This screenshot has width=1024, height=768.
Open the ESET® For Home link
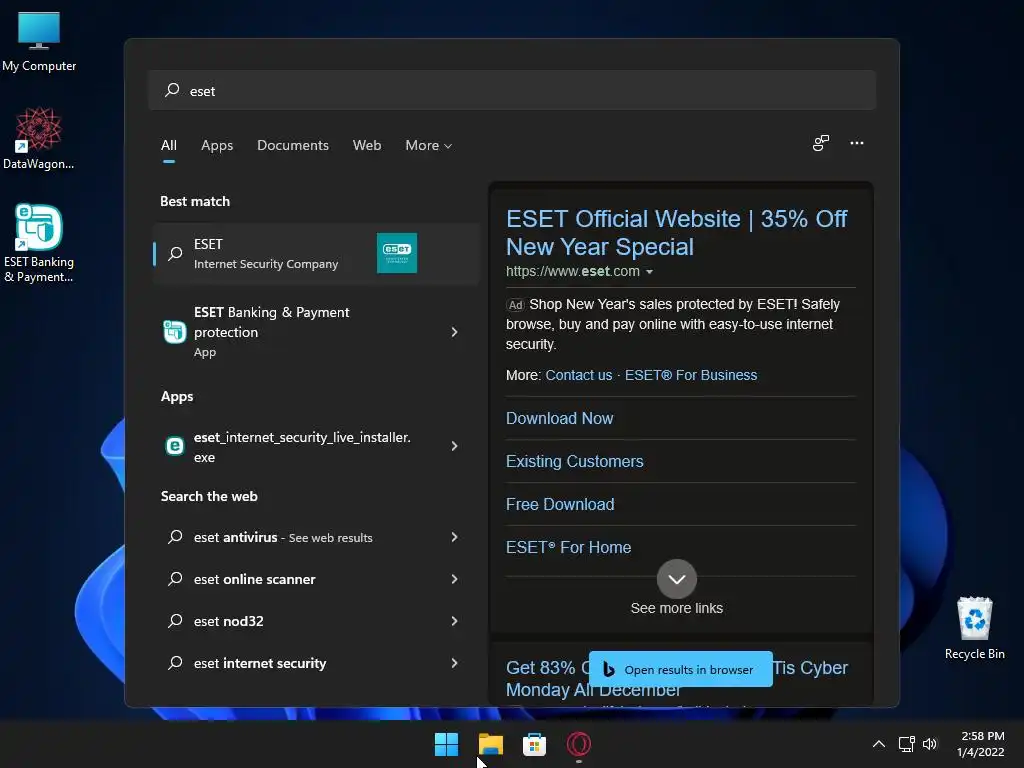[569, 547]
